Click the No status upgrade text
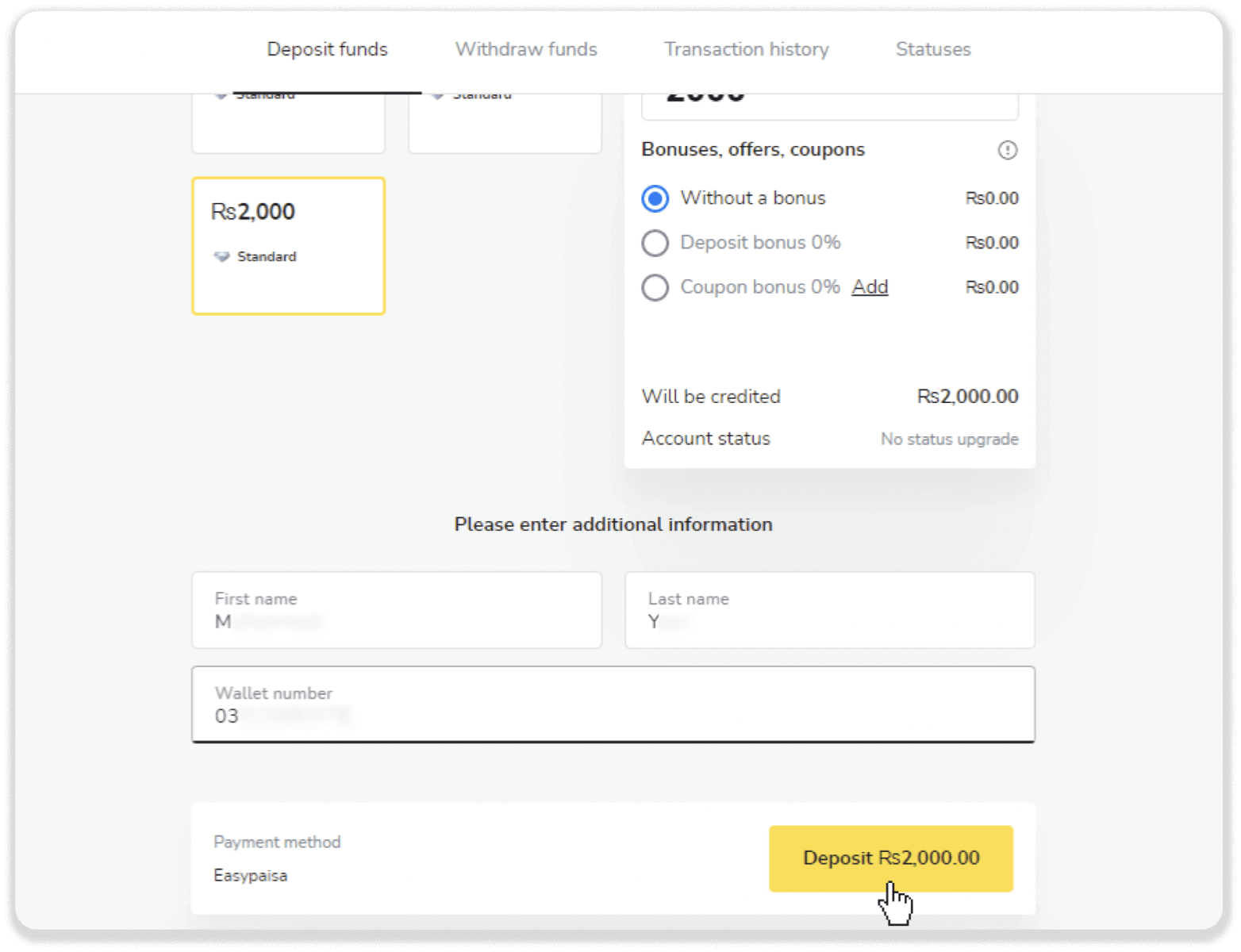 click(x=949, y=440)
